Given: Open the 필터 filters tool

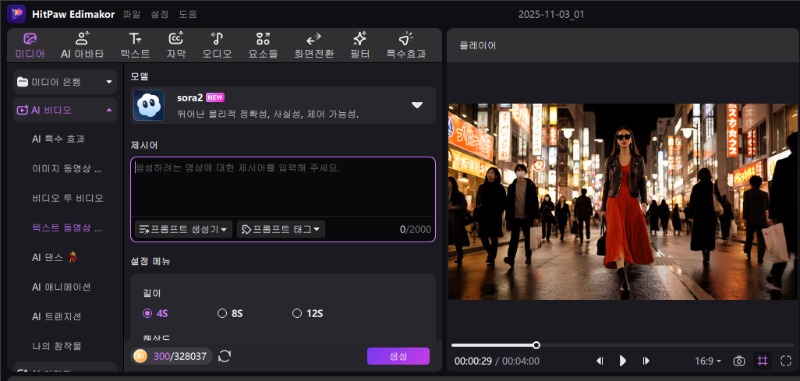Looking at the screenshot, I should click(x=360, y=45).
